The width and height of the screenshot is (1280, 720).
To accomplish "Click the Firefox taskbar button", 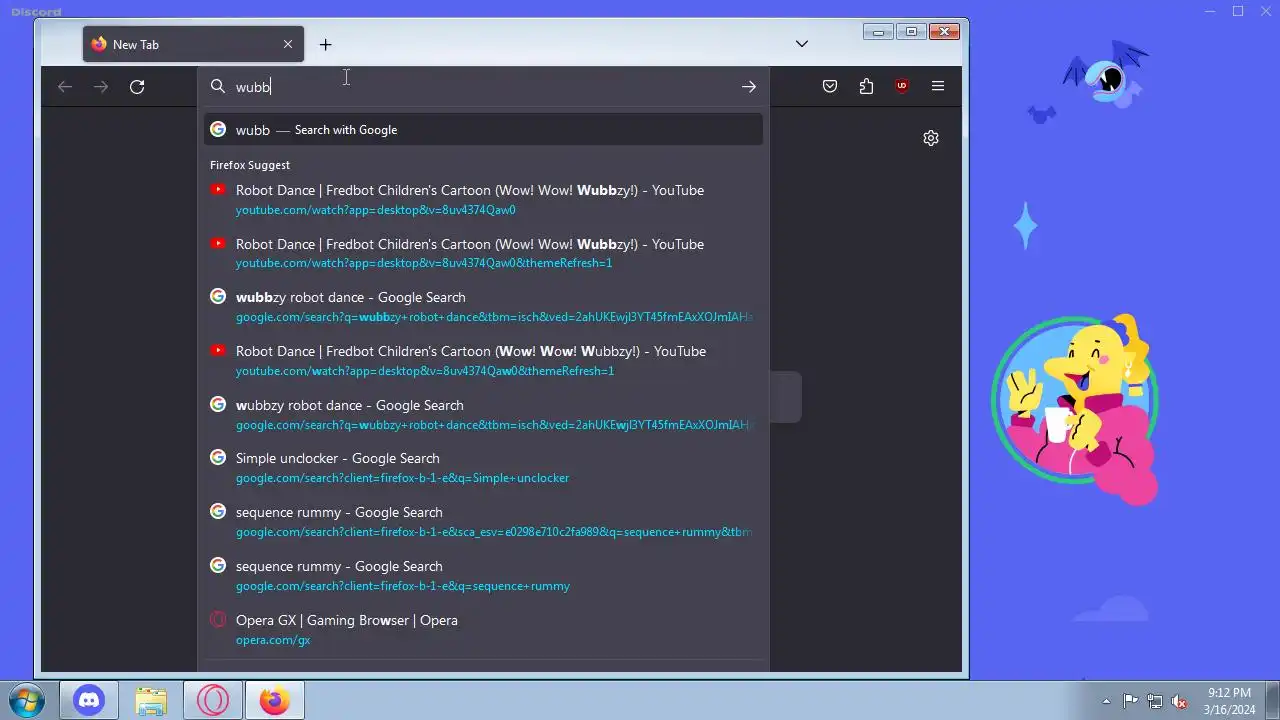I will tap(275, 701).
